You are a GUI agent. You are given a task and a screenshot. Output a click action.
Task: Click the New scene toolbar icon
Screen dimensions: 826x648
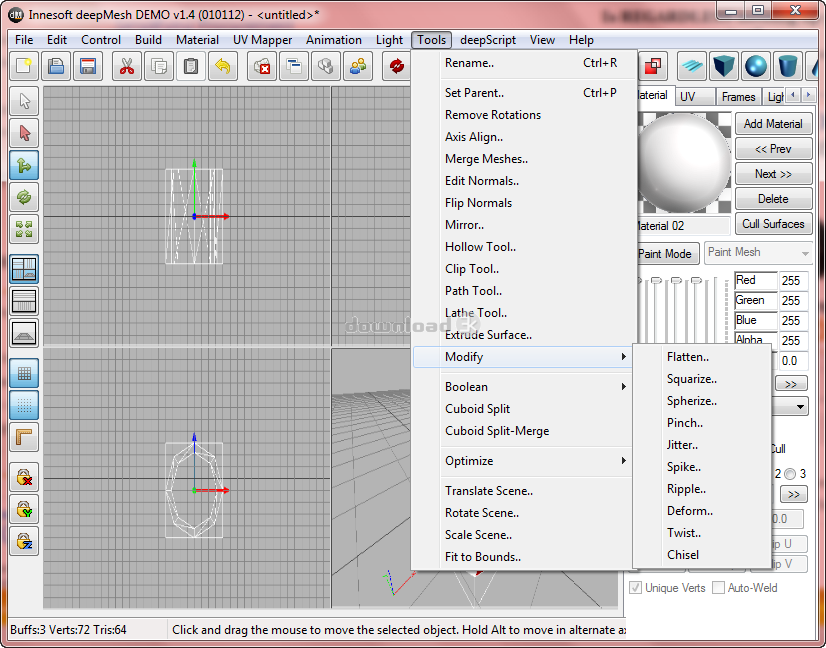pyautogui.click(x=24, y=66)
